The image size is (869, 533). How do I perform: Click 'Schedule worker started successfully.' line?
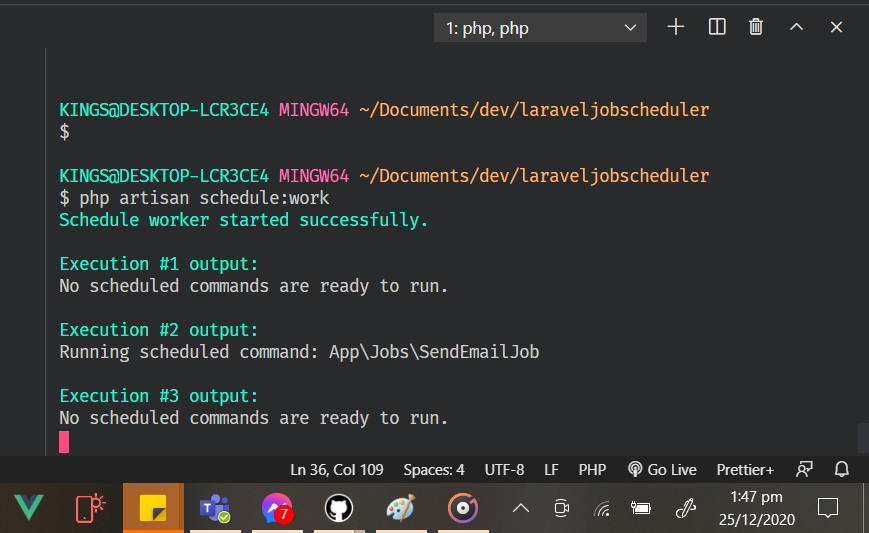coord(244,220)
